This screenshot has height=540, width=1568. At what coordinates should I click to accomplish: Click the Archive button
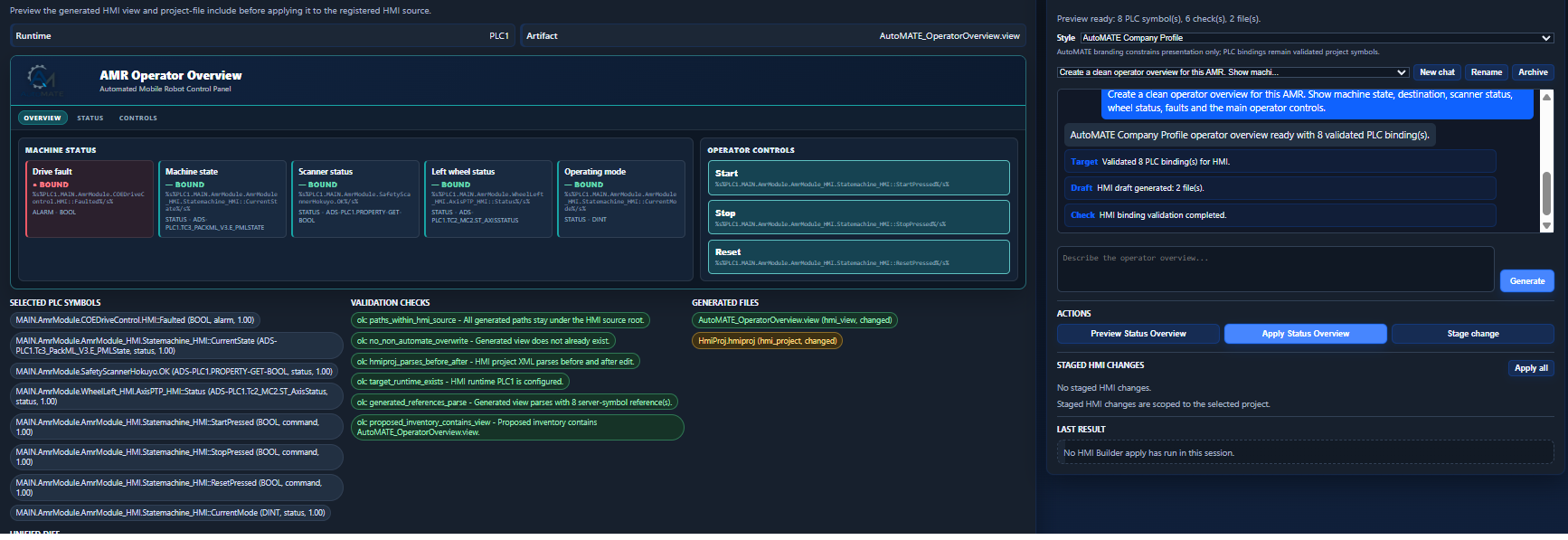coord(1533,72)
